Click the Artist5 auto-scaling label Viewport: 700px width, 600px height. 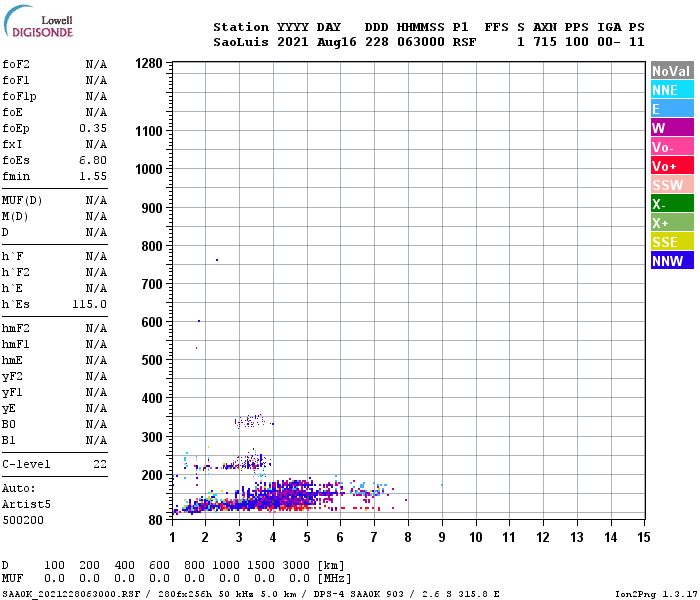pyautogui.click(x=26, y=504)
